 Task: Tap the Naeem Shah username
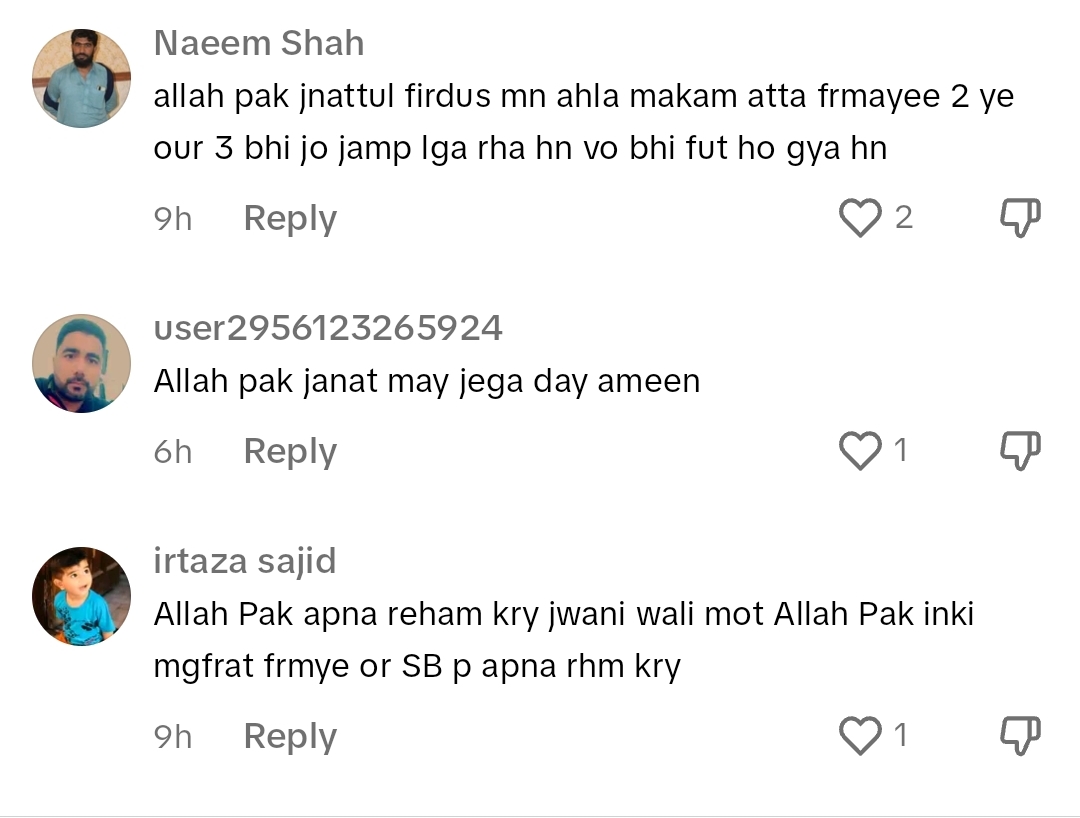point(258,43)
